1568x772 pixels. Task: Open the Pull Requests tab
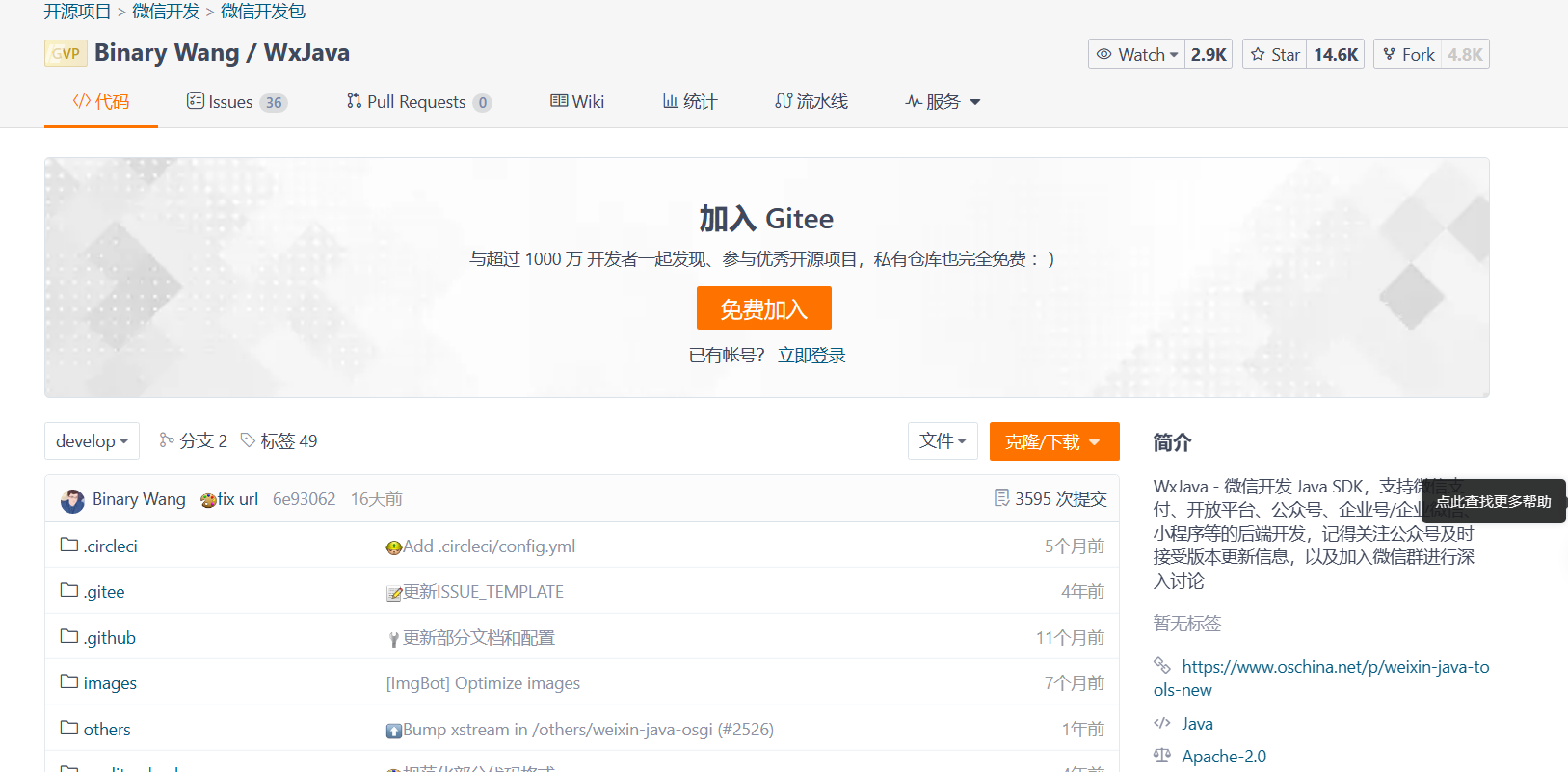pos(419,102)
